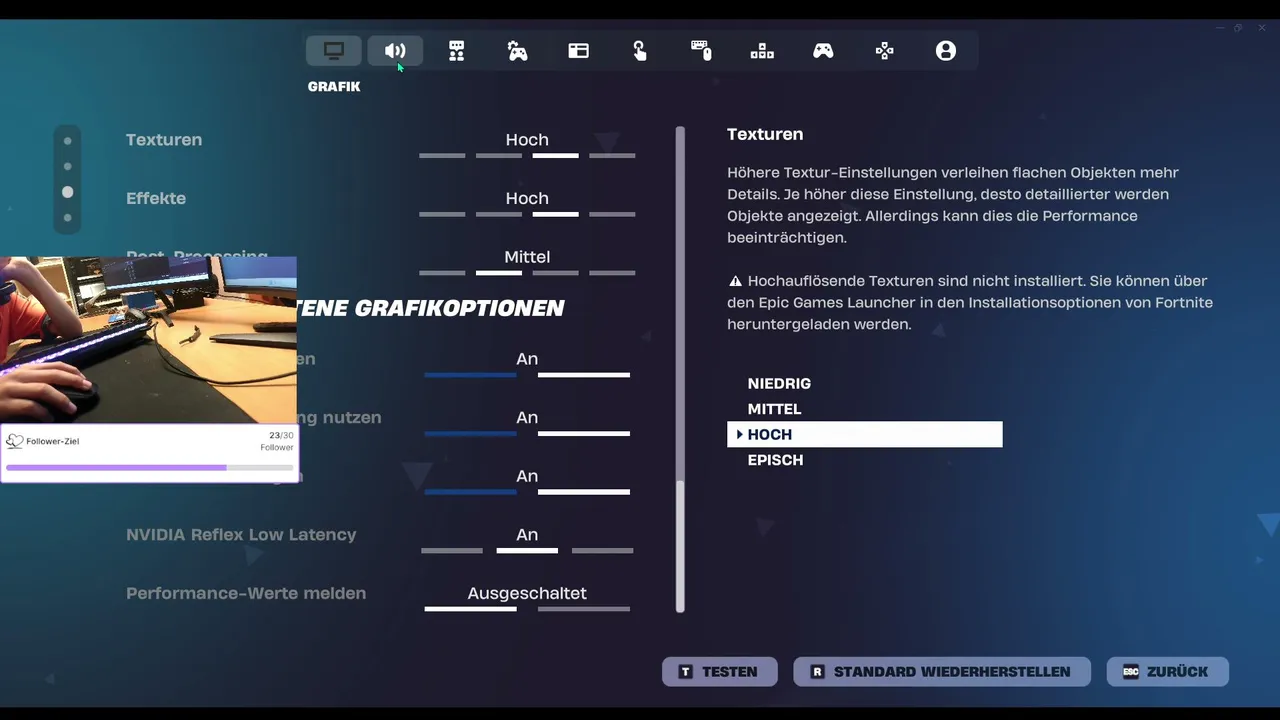Open the Grafik monitor icon tab
This screenshot has height=720, width=1280.
tap(334, 51)
